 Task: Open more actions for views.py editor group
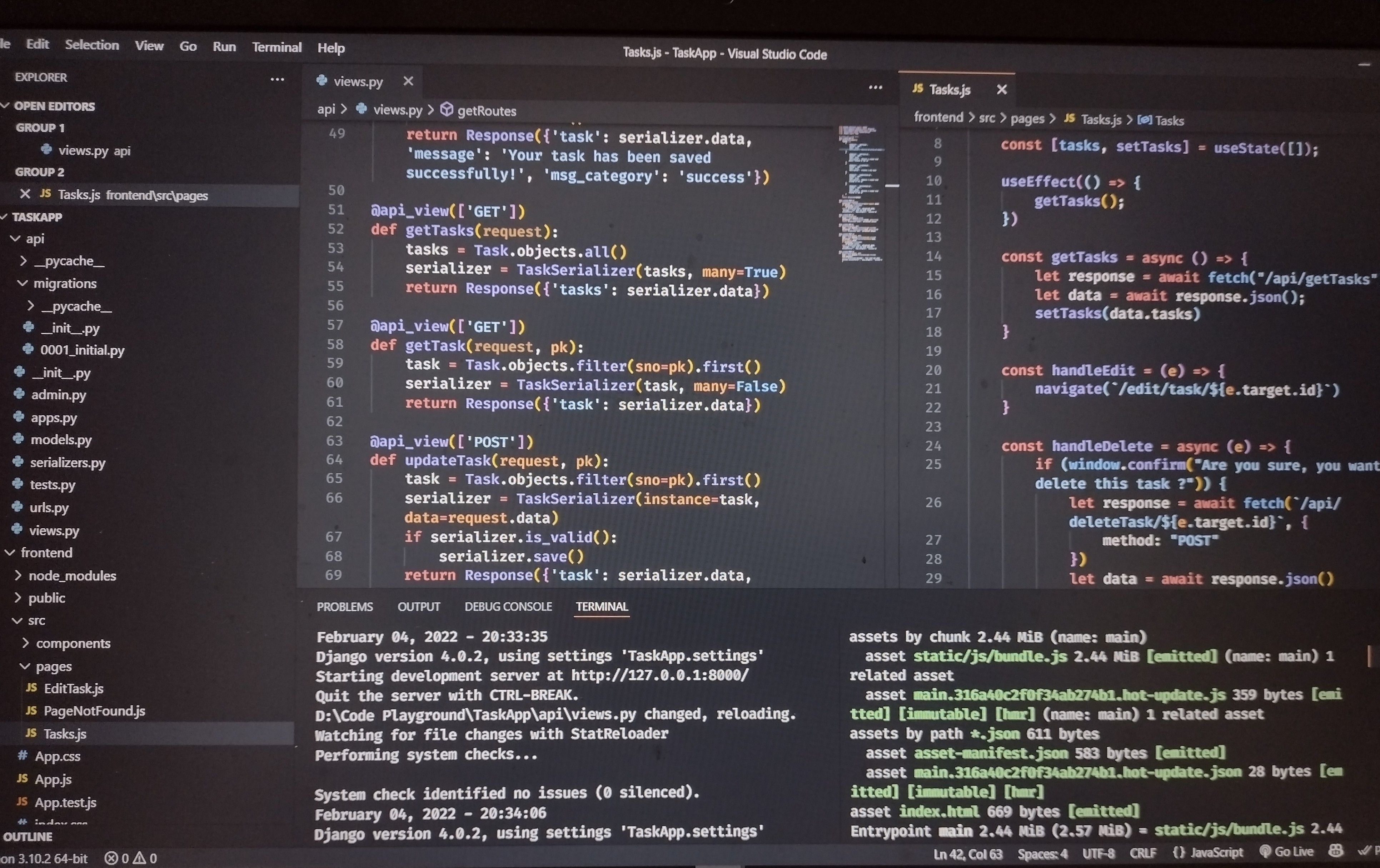coord(875,88)
